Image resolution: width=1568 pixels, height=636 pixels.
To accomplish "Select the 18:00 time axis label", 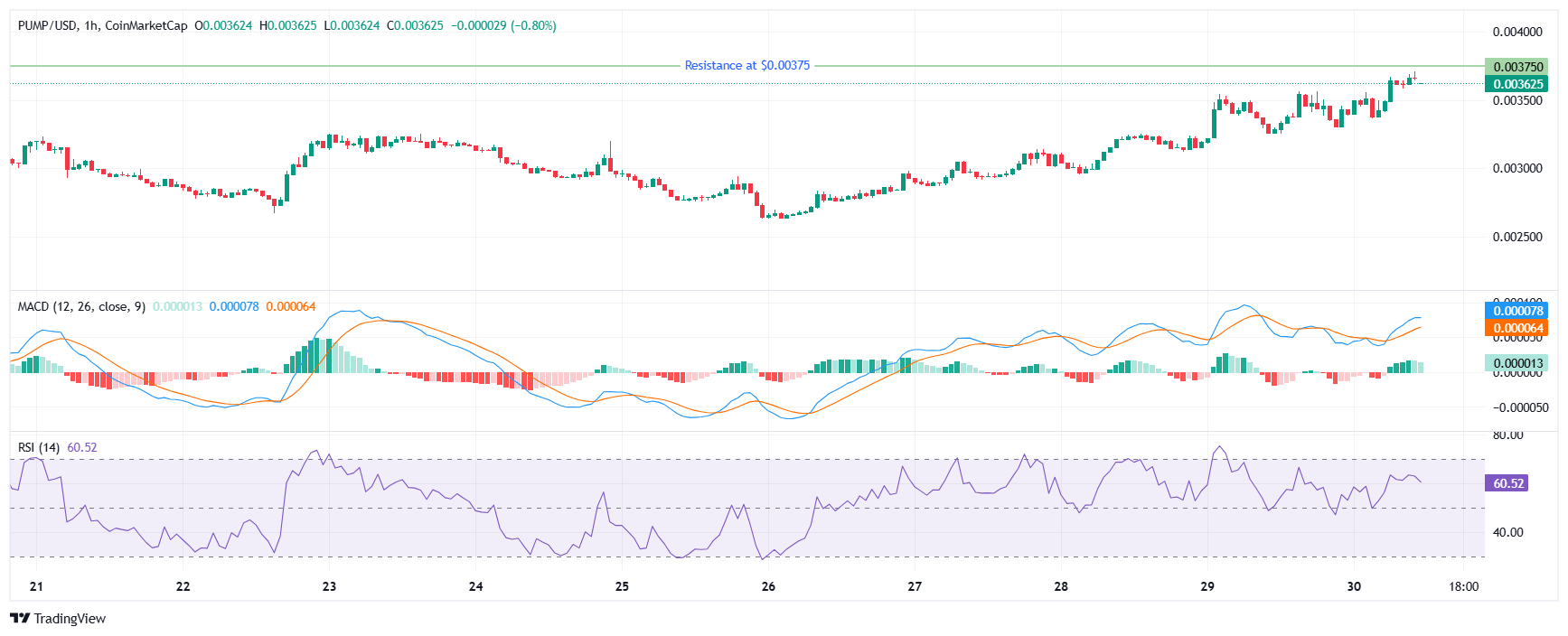I will pos(1463,586).
